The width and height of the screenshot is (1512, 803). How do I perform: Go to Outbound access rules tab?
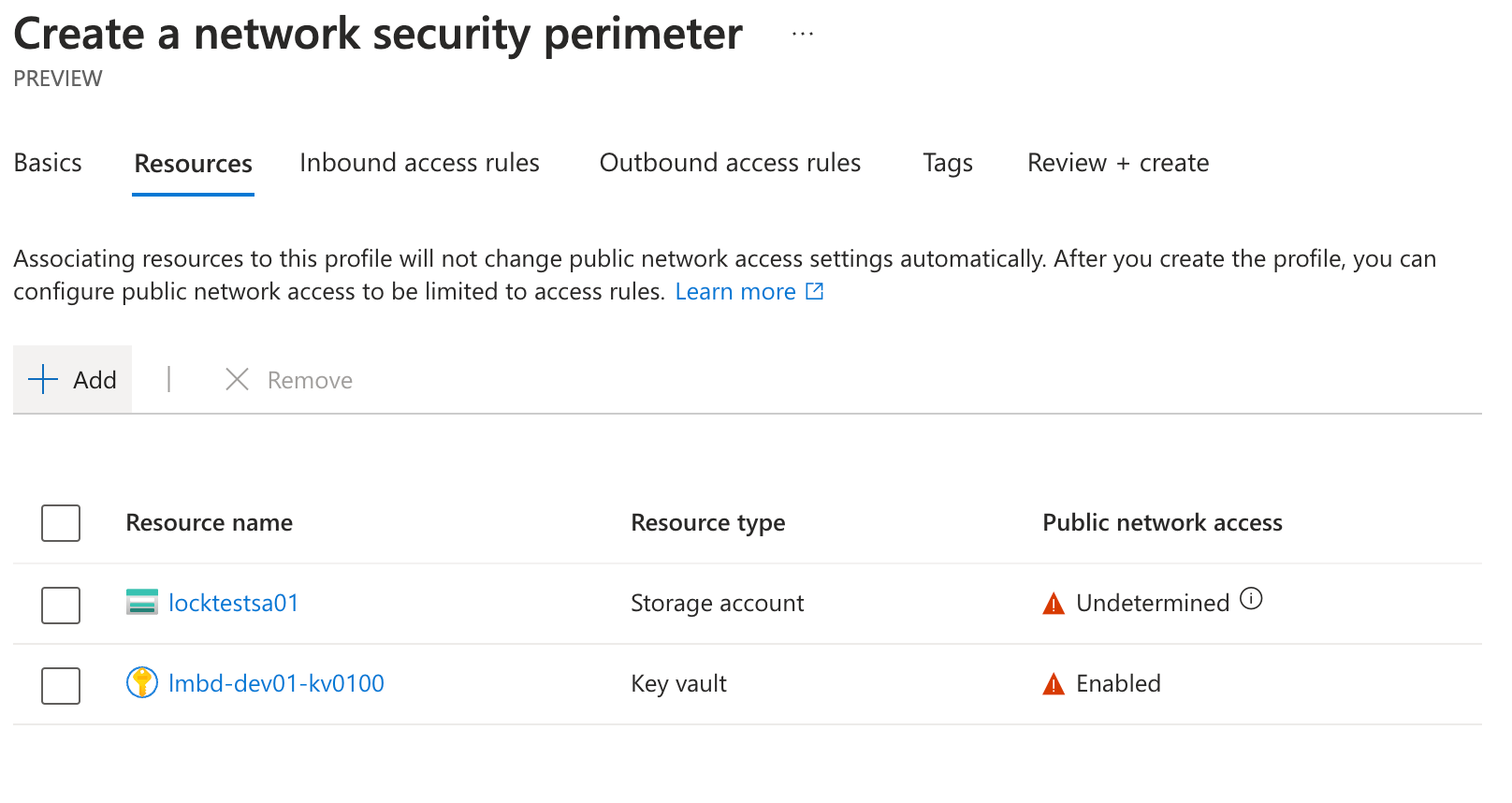click(730, 163)
